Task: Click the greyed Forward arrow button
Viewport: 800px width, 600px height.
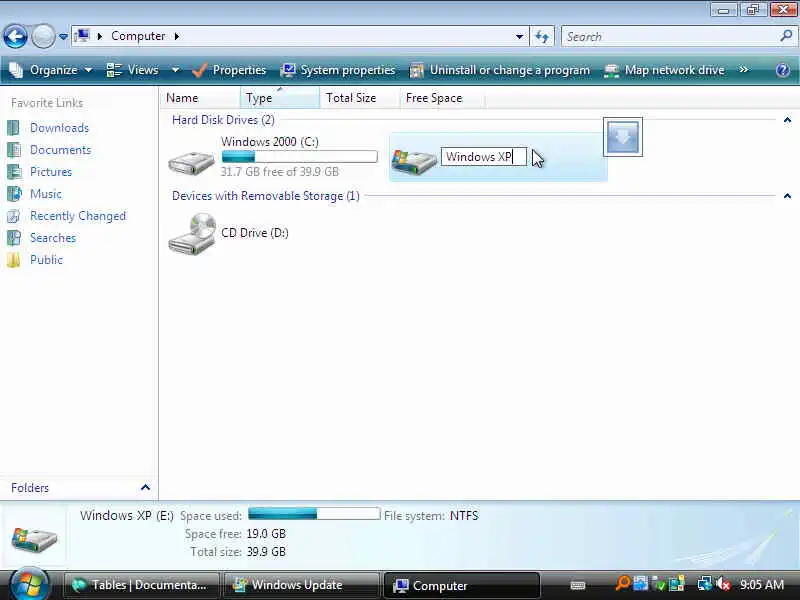Action: [44, 36]
